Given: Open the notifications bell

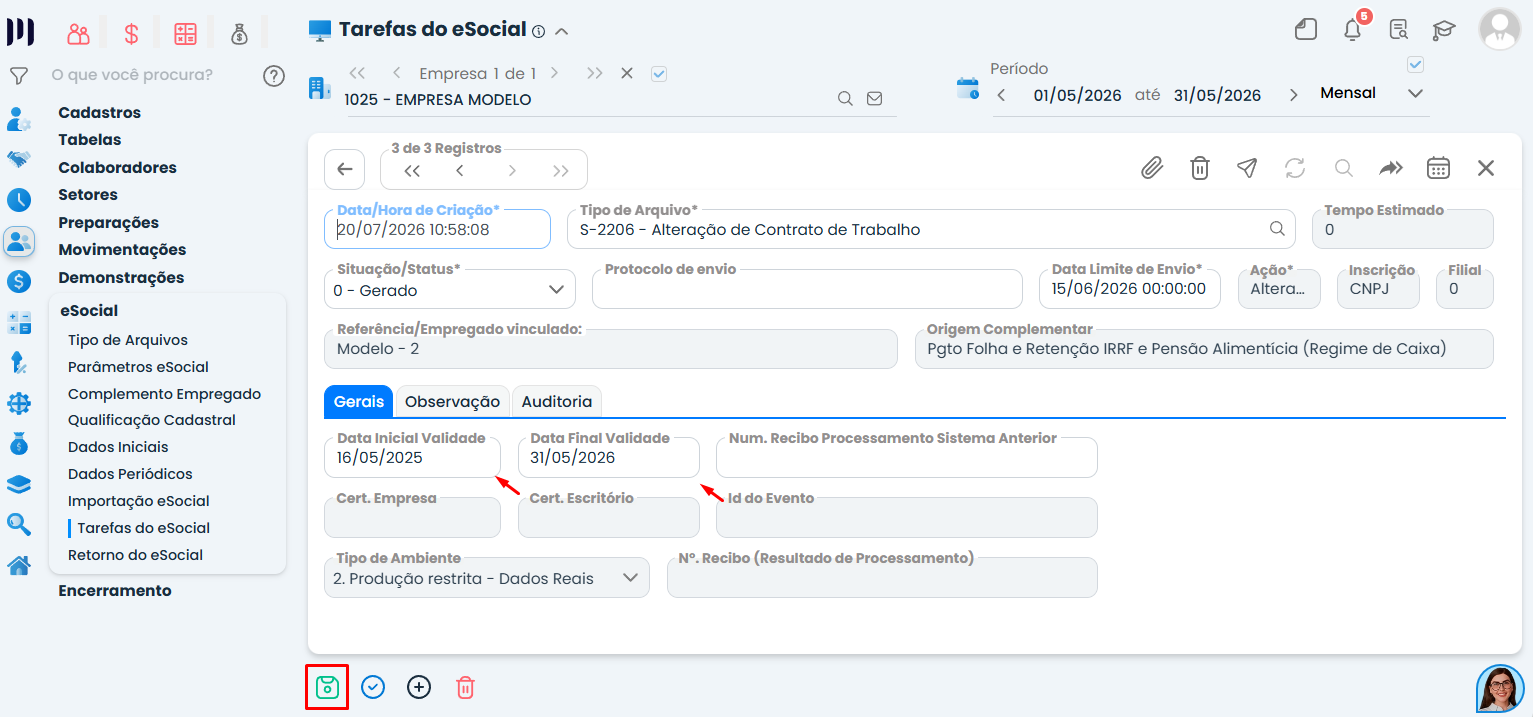Looking at the screenshot, I should coord(1353,29).
